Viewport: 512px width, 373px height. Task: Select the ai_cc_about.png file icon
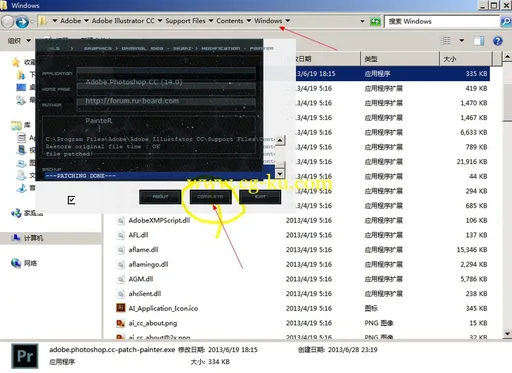120,323
